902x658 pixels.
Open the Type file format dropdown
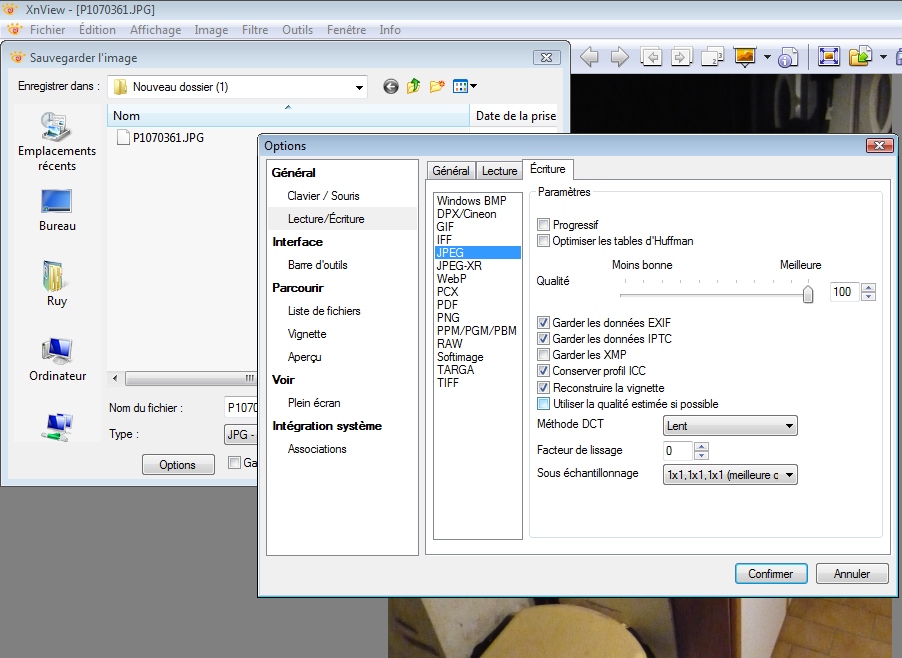[x=240, y=434]
